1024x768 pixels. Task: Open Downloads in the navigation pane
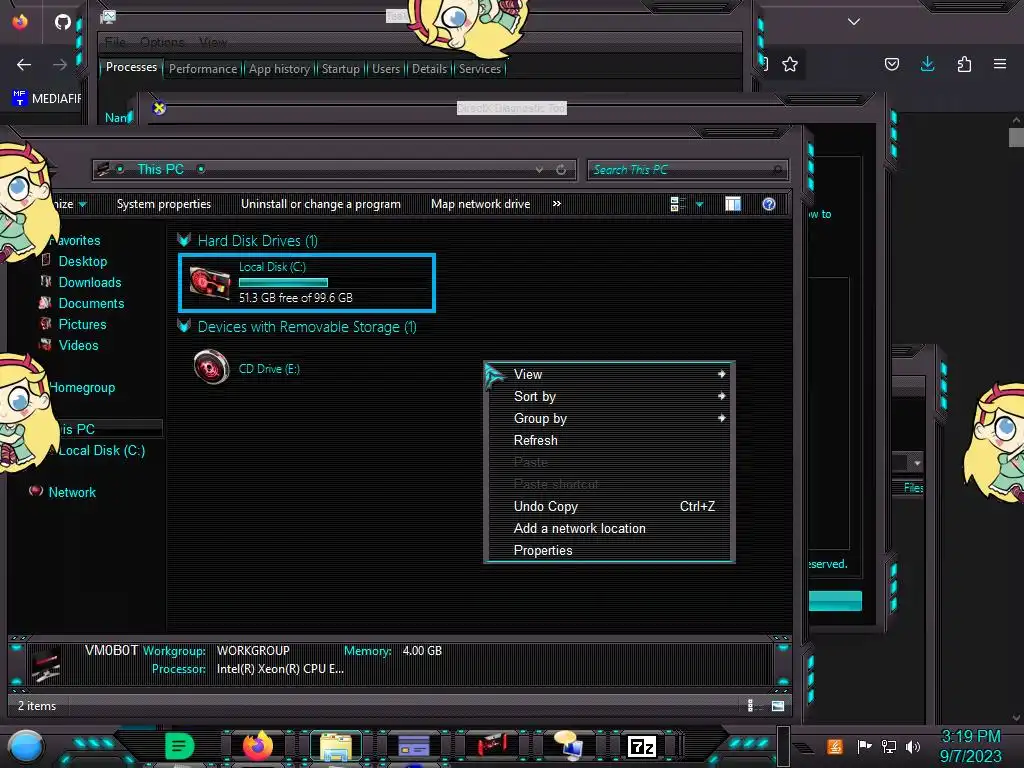[90, 282]
